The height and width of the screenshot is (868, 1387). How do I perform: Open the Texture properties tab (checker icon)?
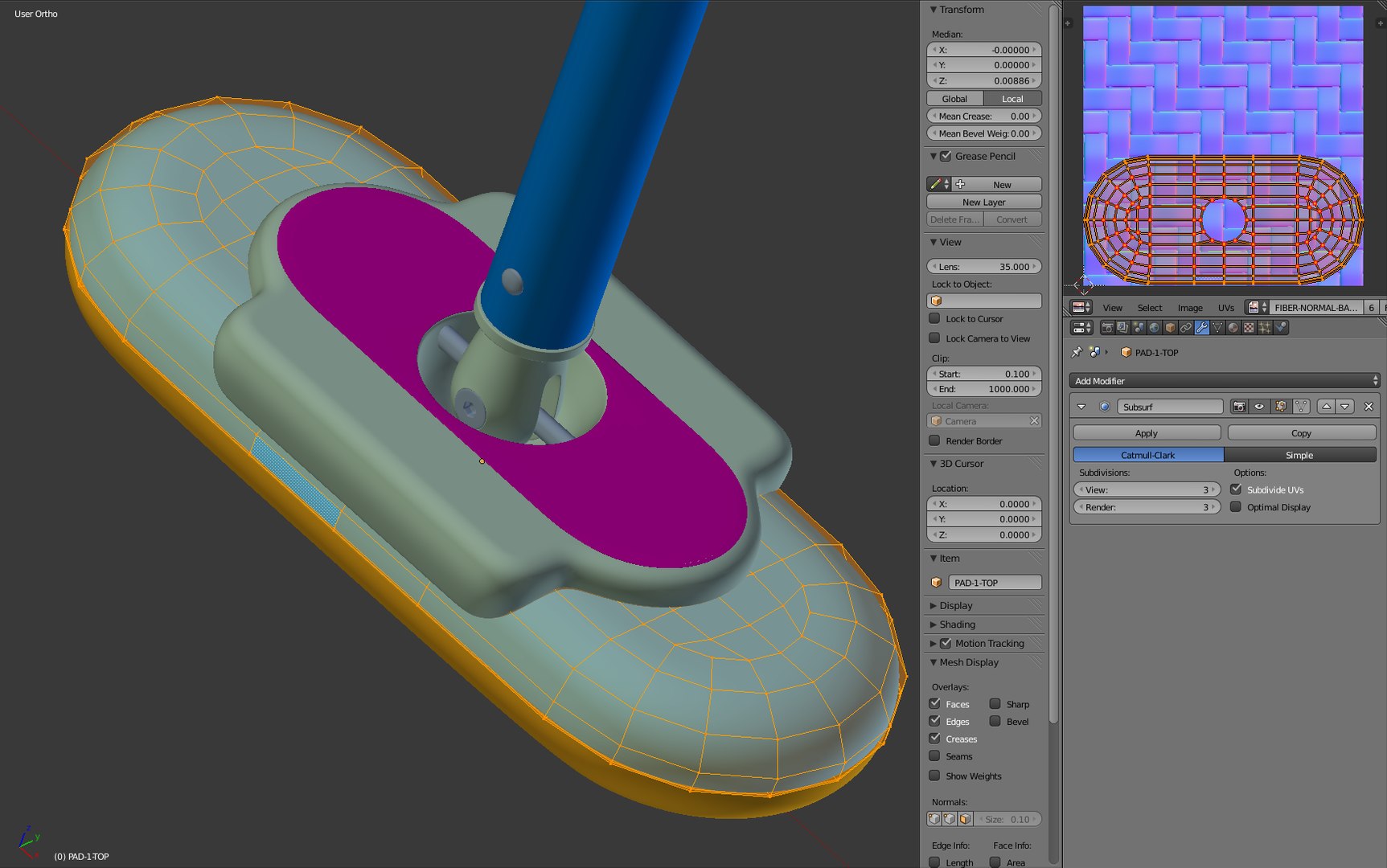coord(1249,327)
